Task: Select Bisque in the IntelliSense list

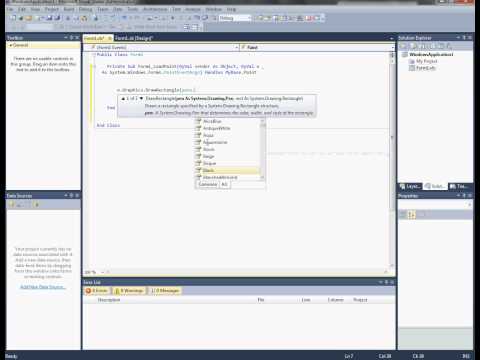Action: click(227, 163)
